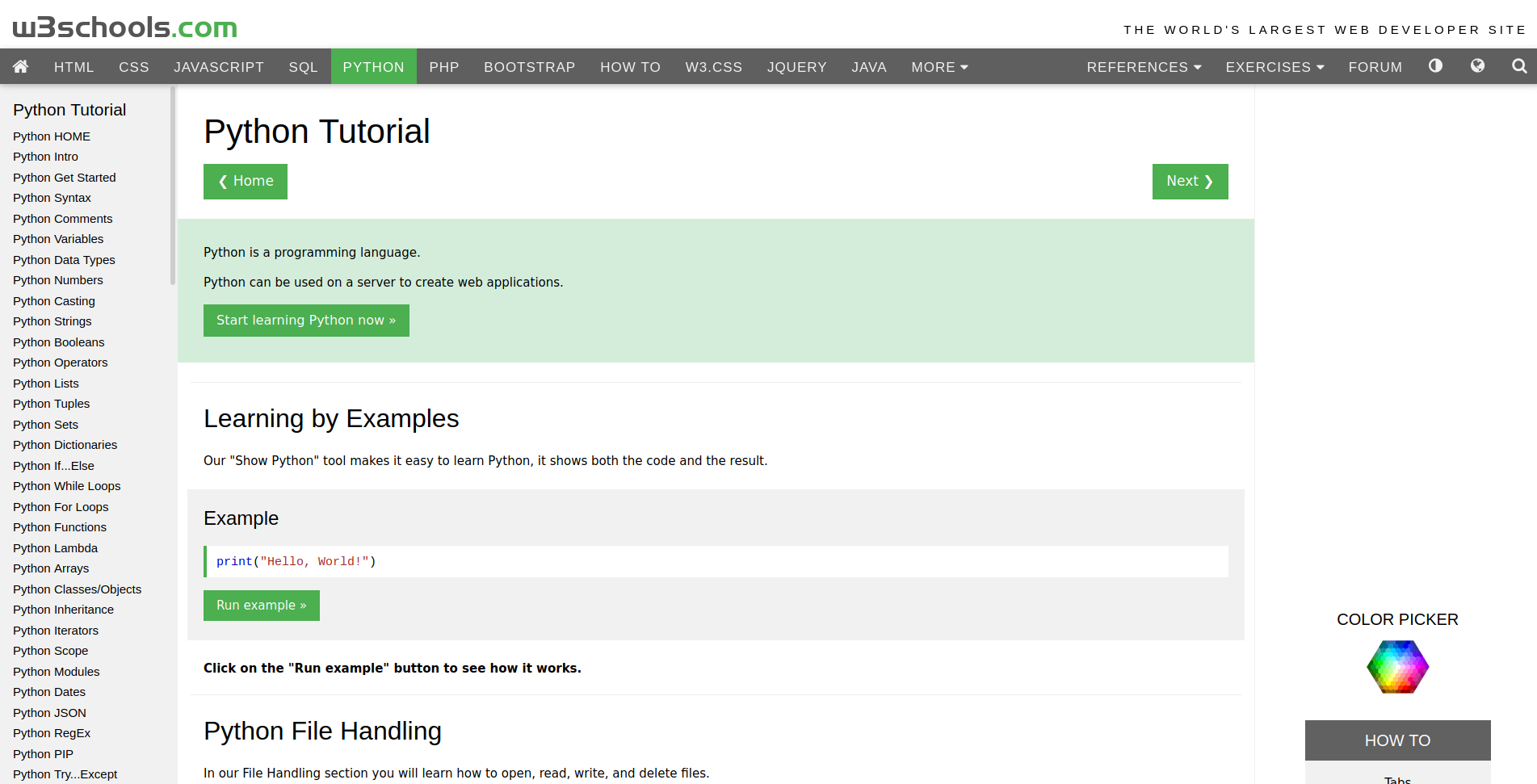The image size is (1537, 784).
Task: Open Python PIP link
Action: point(43,754)
